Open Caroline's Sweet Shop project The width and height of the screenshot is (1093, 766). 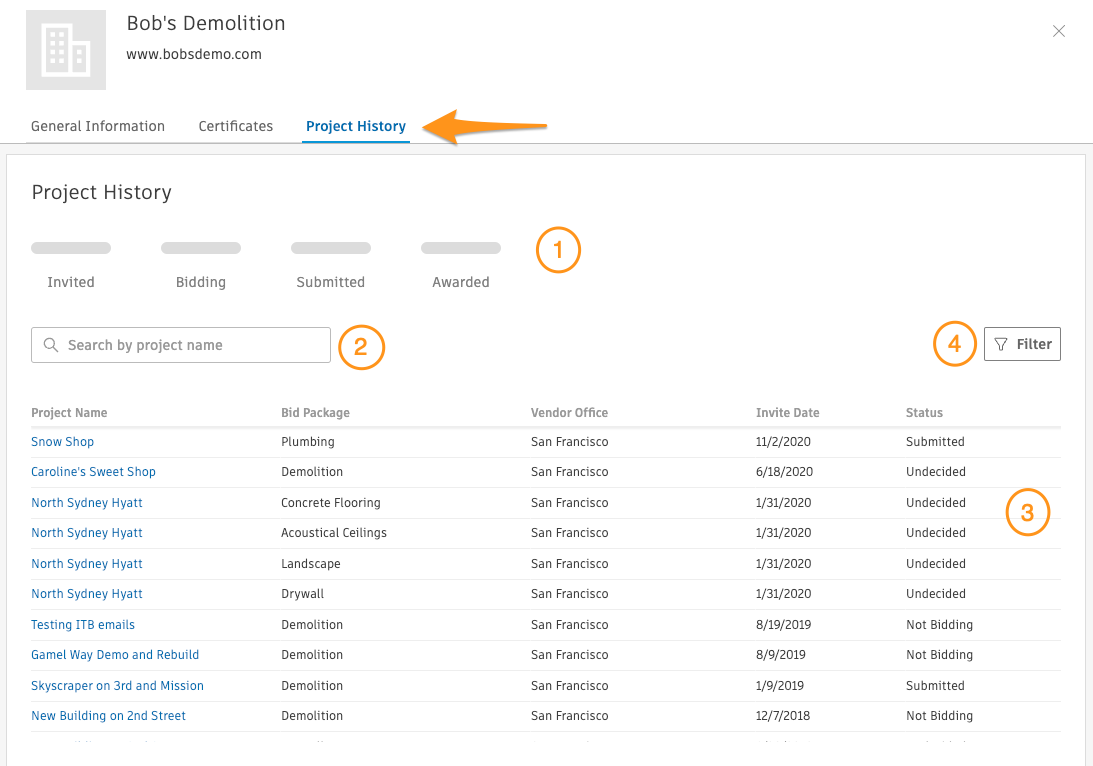tap(93, 472)
